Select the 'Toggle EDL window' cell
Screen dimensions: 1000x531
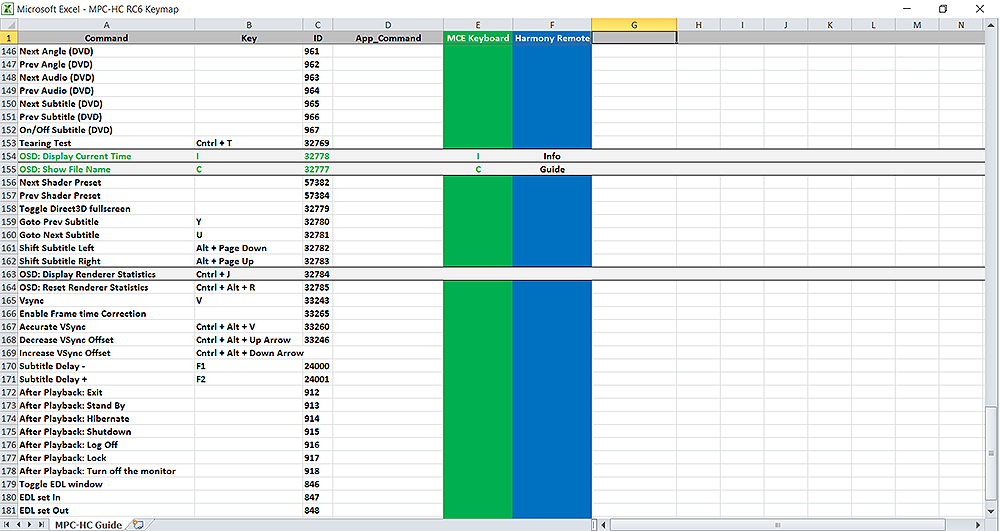[106, 484]
